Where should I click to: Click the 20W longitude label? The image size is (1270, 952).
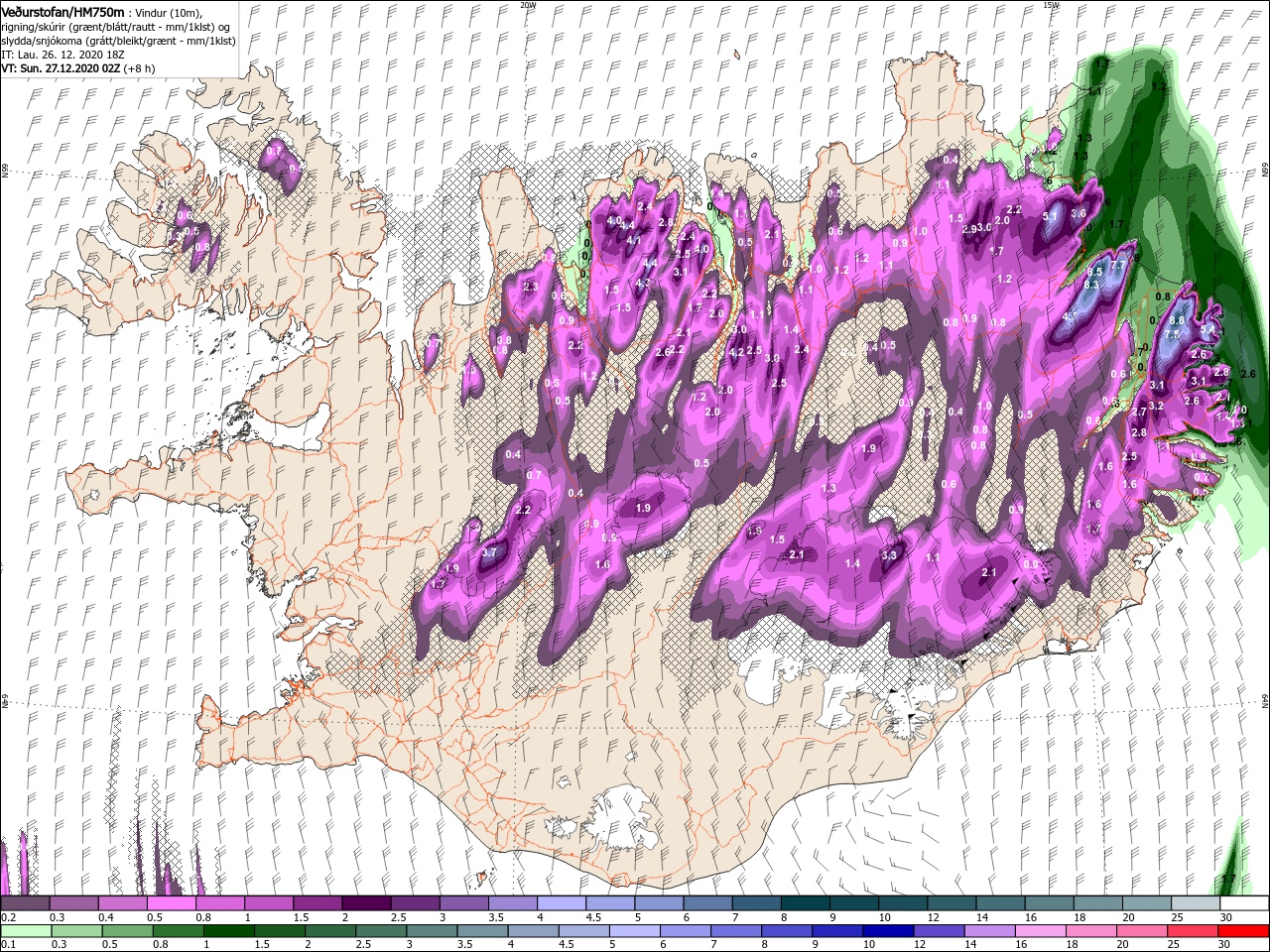point(528,5)
